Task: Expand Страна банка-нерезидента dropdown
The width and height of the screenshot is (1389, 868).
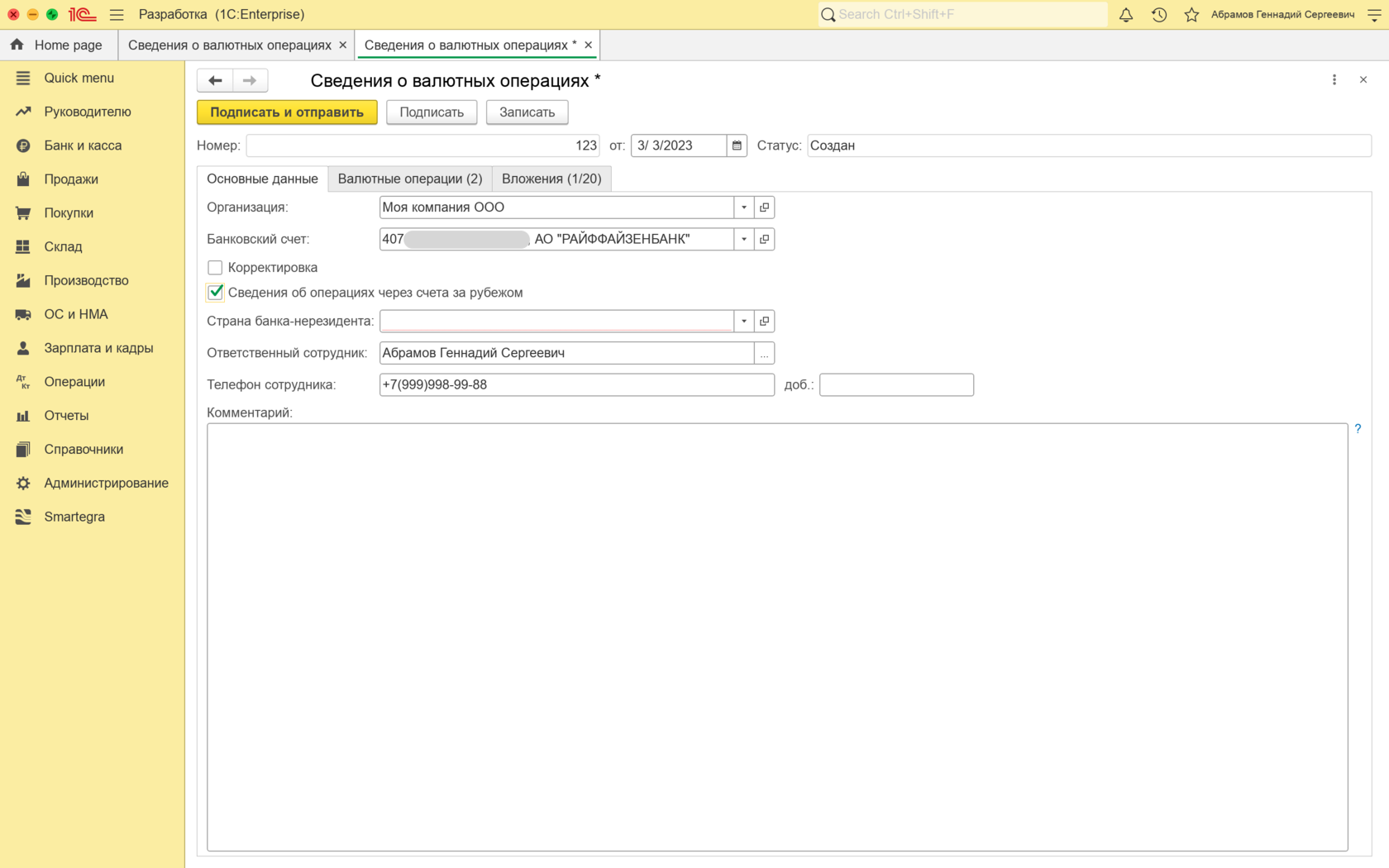Action: 744,321
